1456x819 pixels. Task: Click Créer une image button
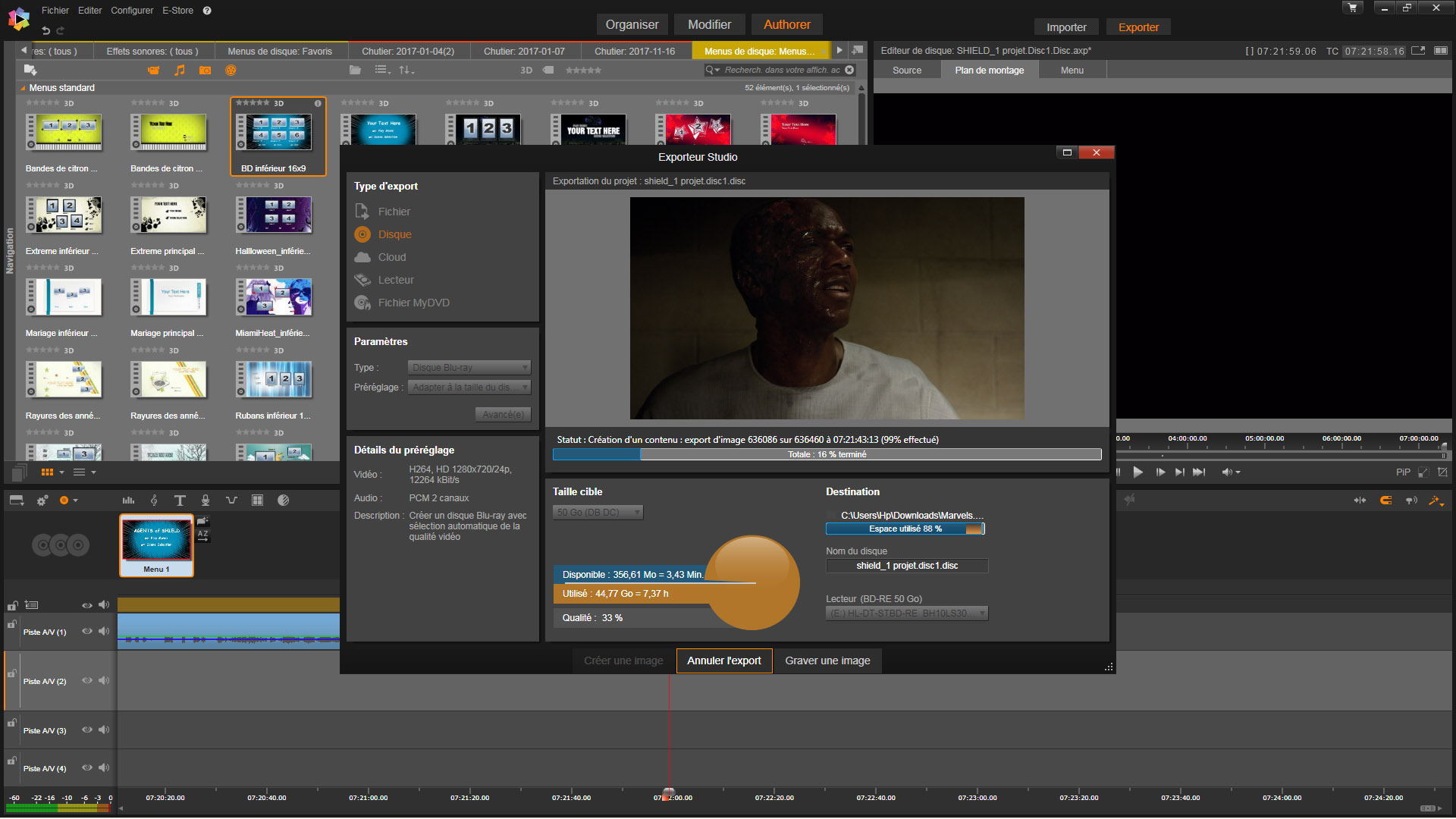coord(623,661)
